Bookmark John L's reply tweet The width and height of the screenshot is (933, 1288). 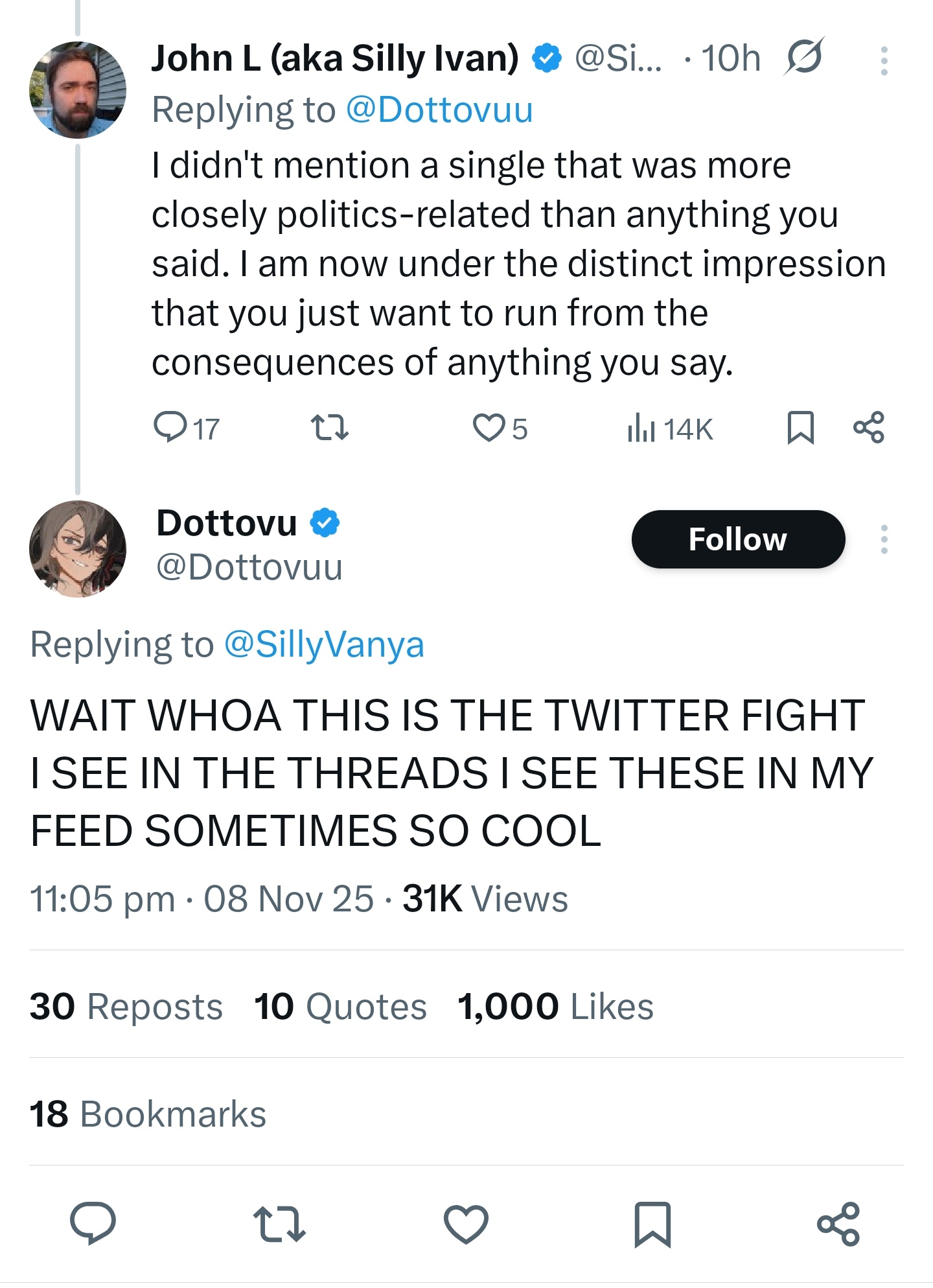click(800, 428)
